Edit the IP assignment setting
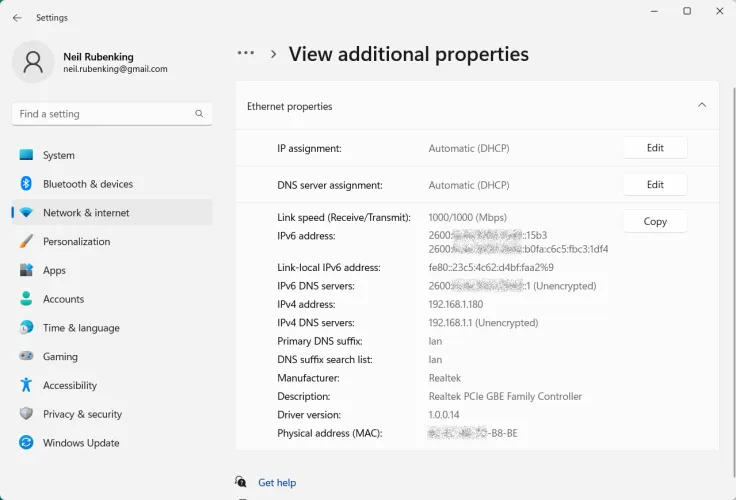The width and height of the screenshot is (736, 500). click(654, 148)
